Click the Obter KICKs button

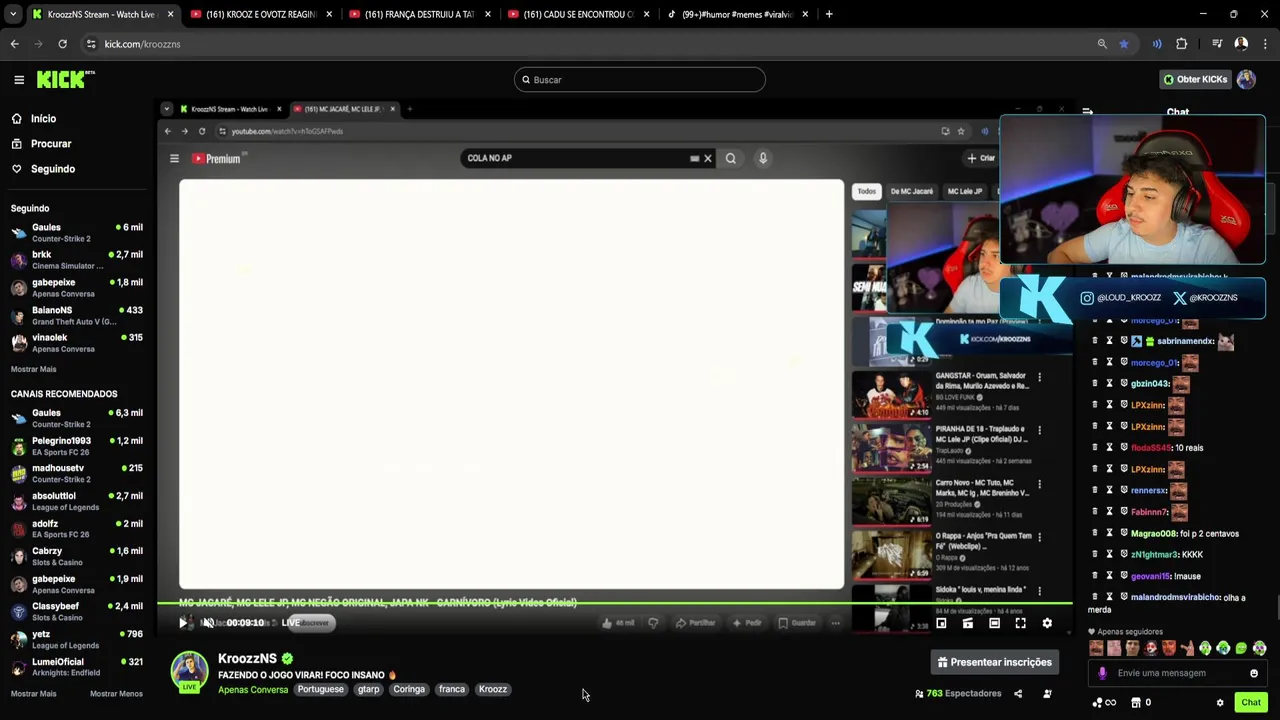[1194, 79]
